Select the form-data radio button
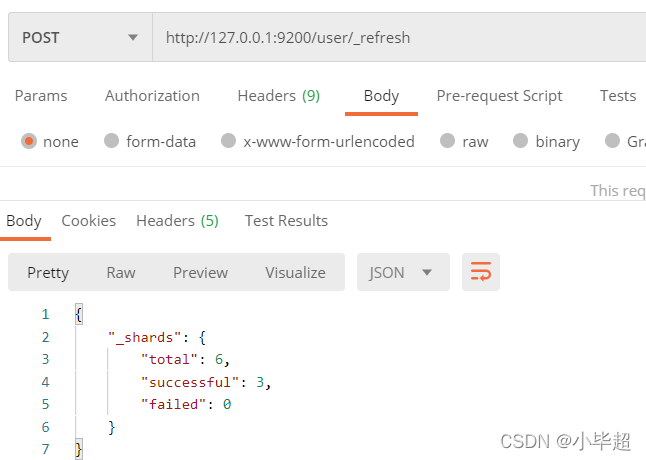Viewport: 646px width, 460px height. [x=112, y=140]
